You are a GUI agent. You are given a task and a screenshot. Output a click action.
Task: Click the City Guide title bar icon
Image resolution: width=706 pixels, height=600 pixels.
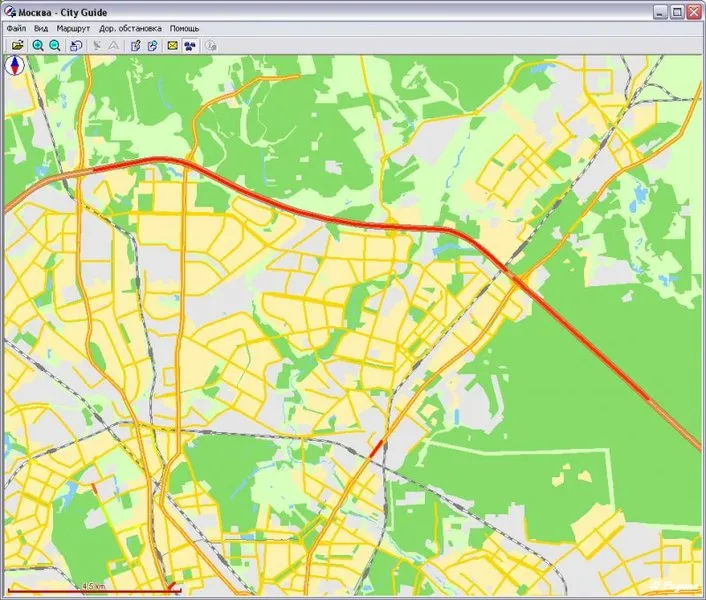10,12
